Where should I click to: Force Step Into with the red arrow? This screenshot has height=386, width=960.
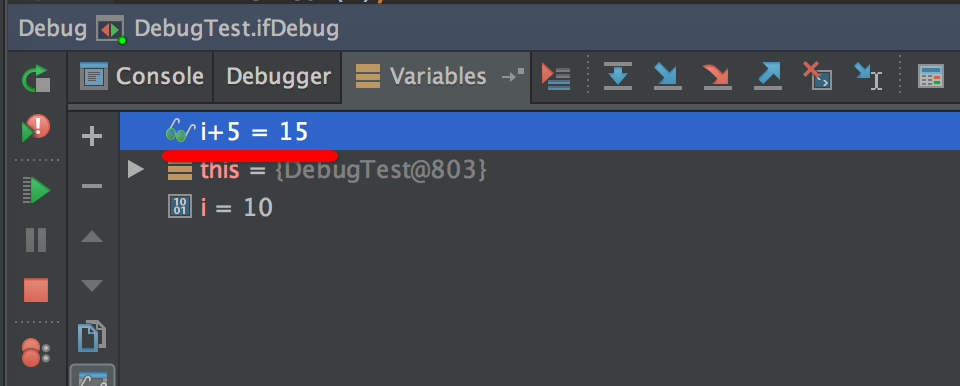click(718, 76)
